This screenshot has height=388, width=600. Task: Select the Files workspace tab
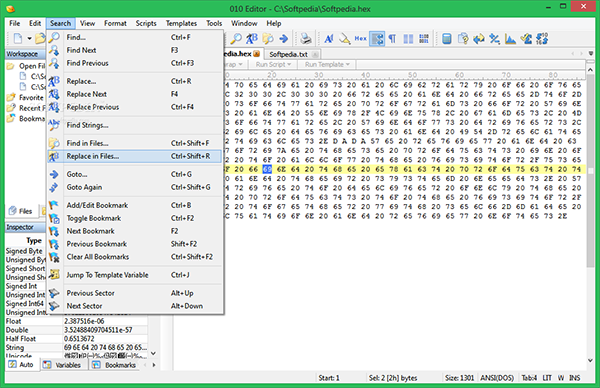tap(21, 211)
